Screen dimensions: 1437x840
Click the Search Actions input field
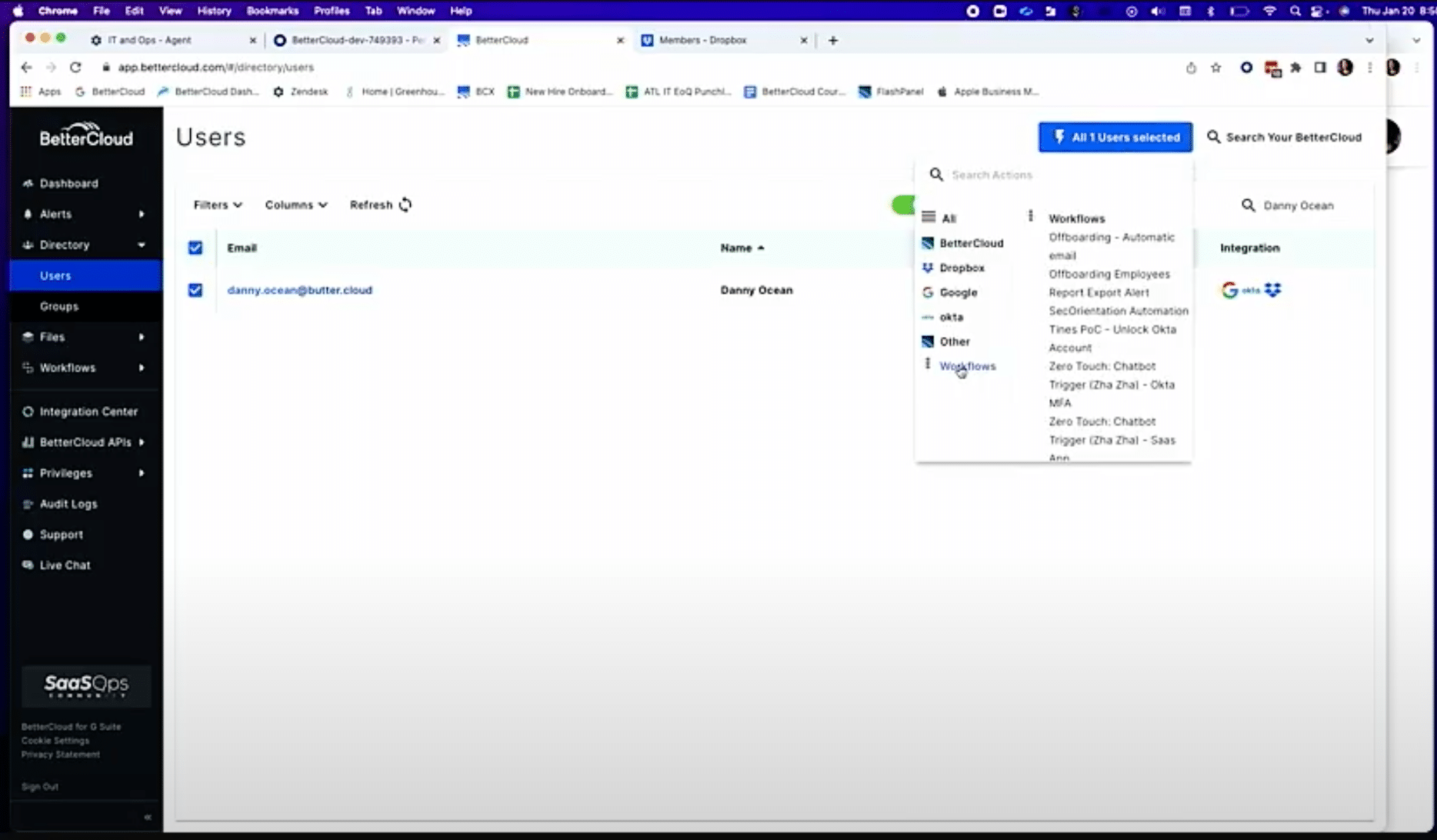tap(1054, 175)
